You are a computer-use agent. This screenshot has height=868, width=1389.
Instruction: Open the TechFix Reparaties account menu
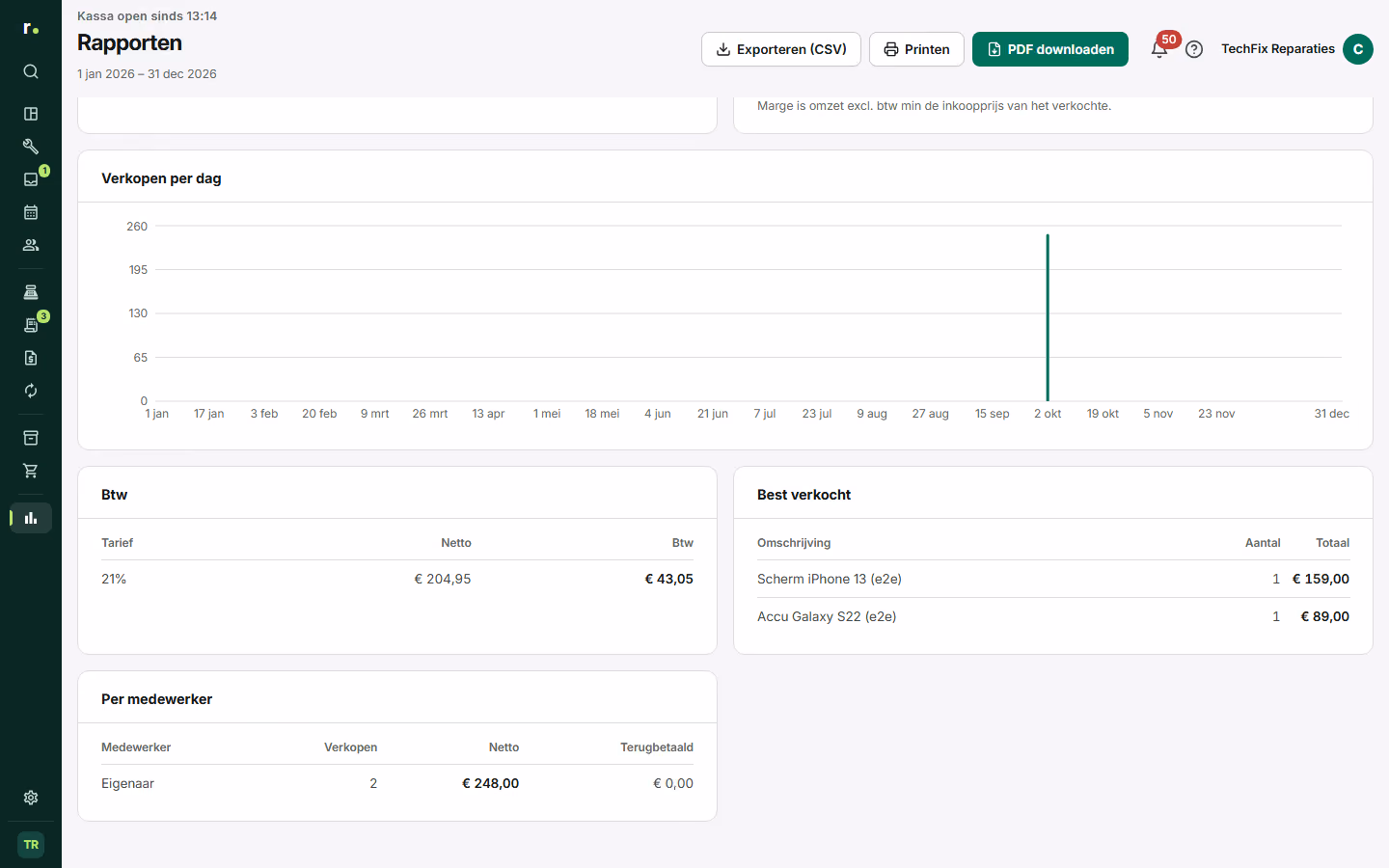tap(1297, 49)
